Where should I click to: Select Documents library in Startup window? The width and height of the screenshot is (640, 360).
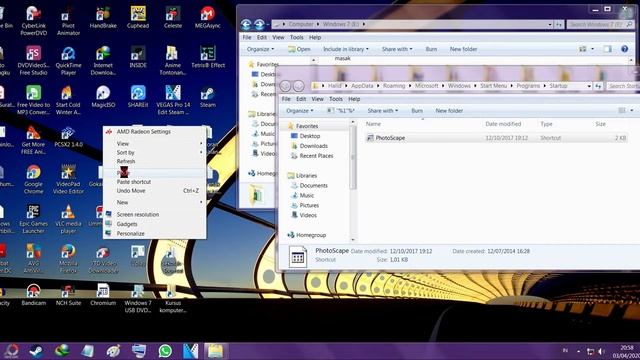[x=313, y=185]
